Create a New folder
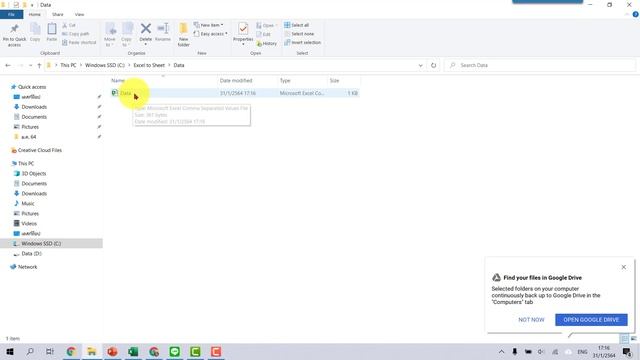Screen dimensions: 640x360 point(184,34)
